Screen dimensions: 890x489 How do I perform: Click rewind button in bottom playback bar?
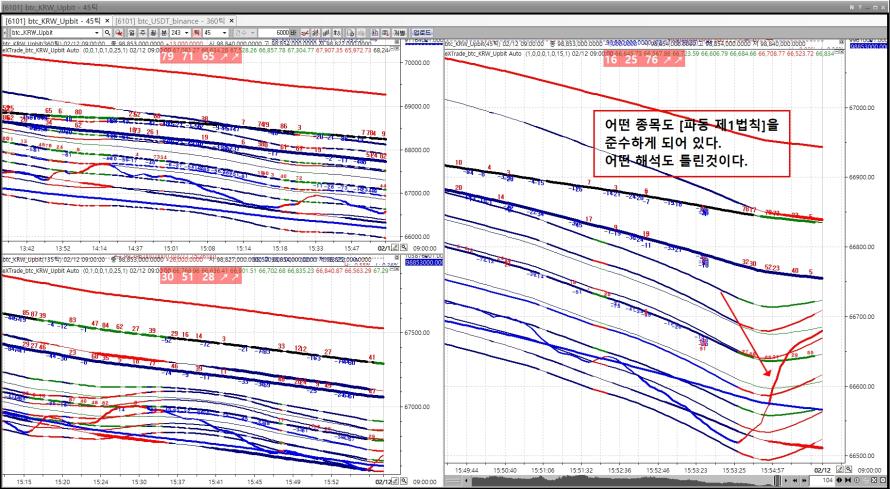[795, 480]
